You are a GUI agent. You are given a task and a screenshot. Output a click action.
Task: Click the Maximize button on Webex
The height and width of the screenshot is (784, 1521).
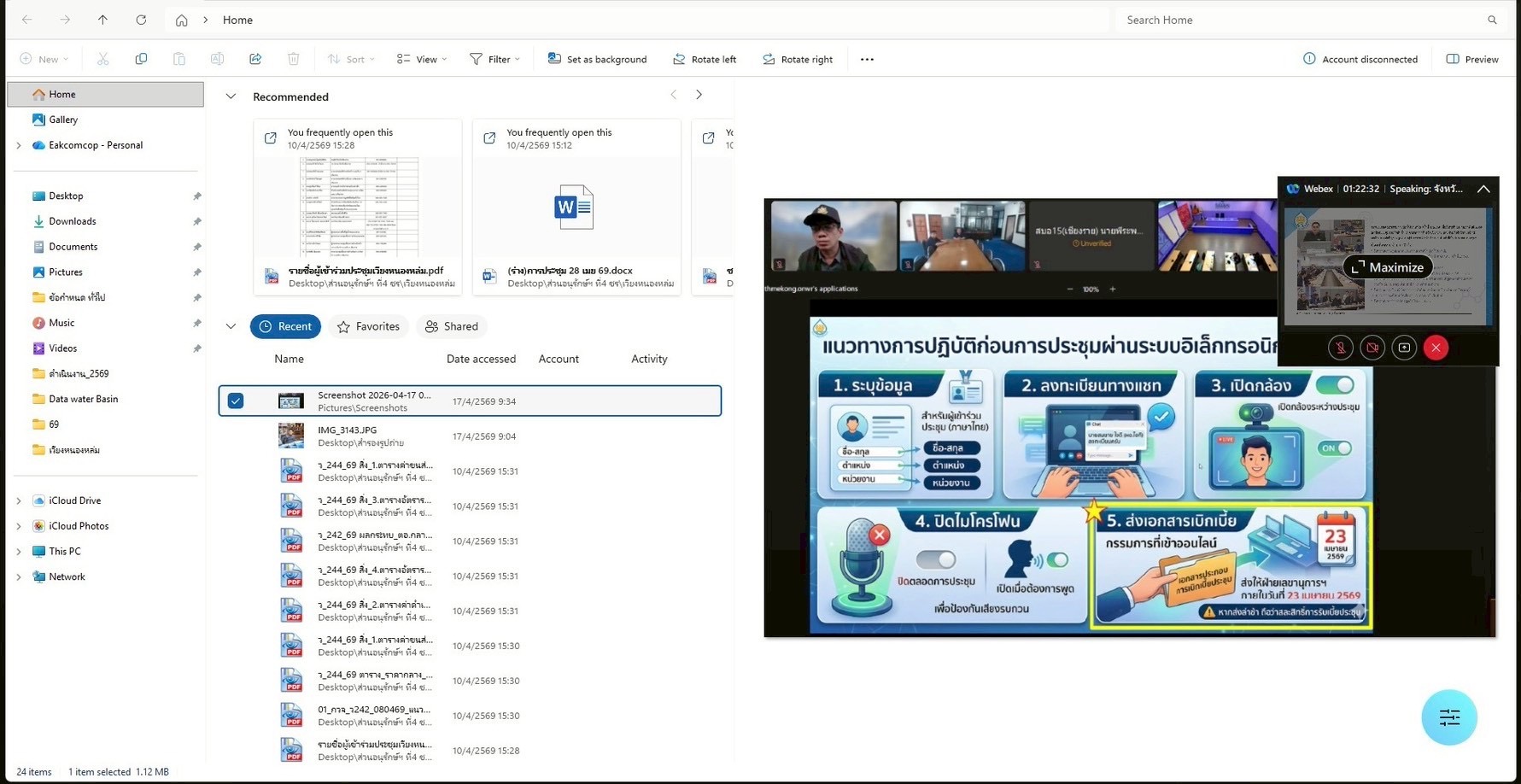[1388, 267]
